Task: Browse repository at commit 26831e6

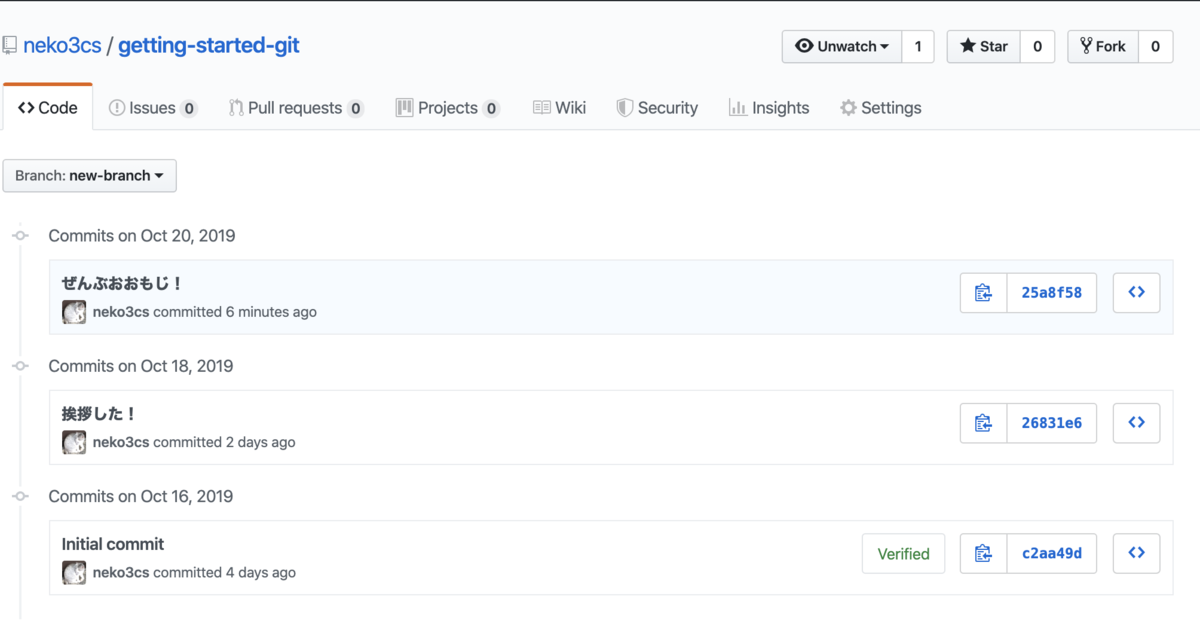Action: click(1136, 423)
